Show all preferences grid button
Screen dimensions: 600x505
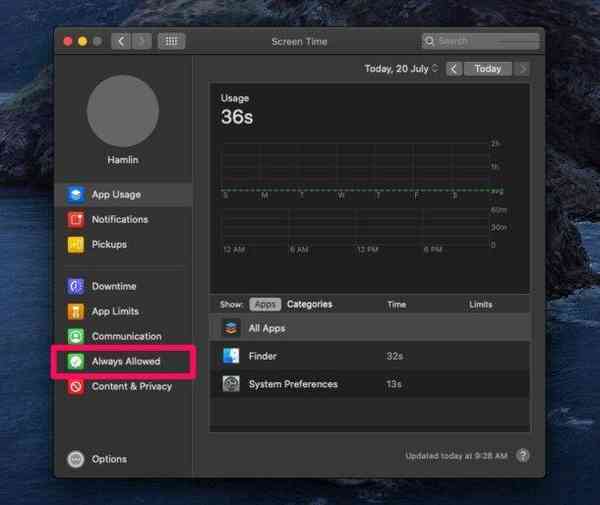click(x=171, y=41)
